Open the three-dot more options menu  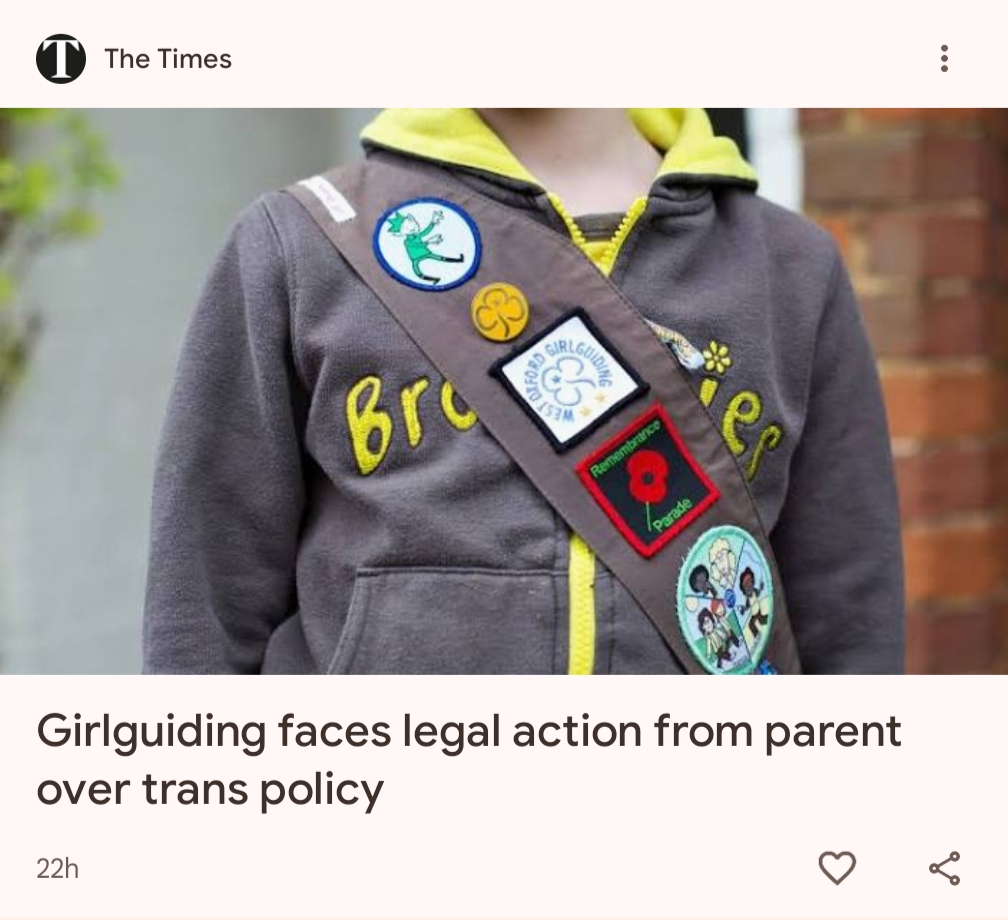pos(944,59)
